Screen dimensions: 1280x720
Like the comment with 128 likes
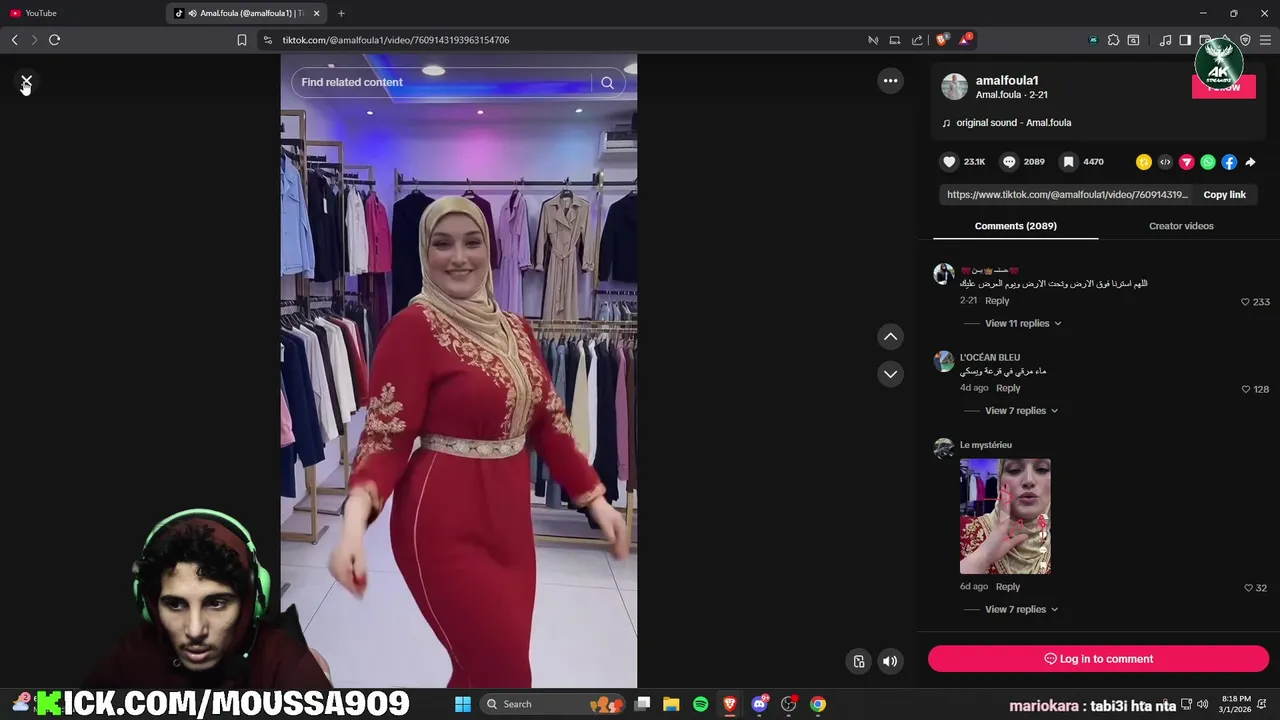coord(1245,389)
